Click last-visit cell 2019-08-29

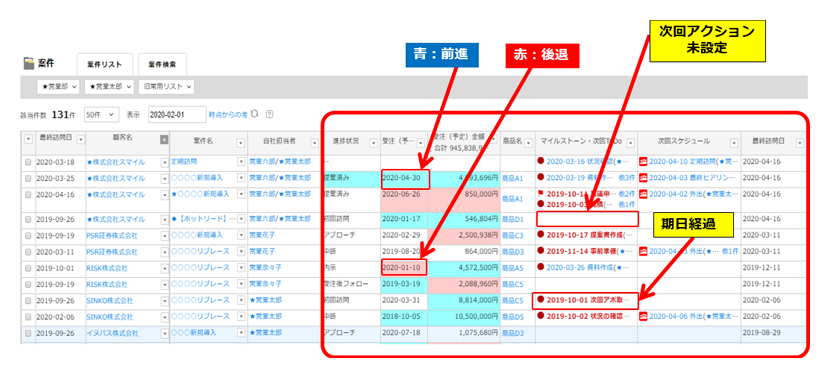point(774,333)
